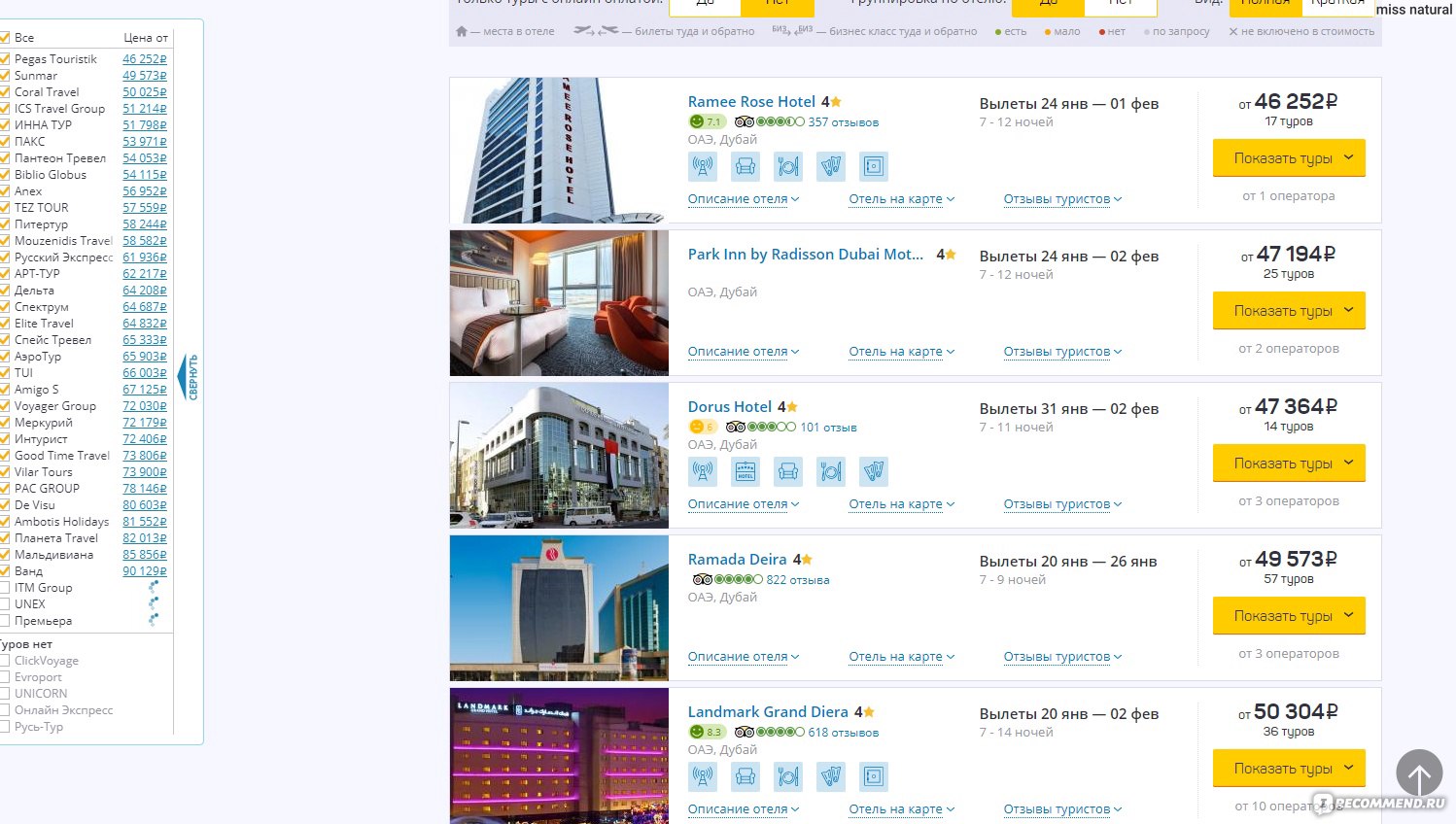1456x824 pixels.
Task: Click the flippers icon for Ramee Rose Hotel
Action: (x=831, y=166)
